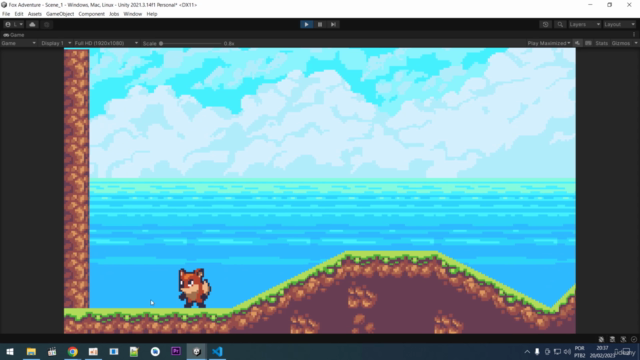Expand the Gizmos dropdown arrow
Image resolution: width=640 pixels, height=360 pixels.
(636, 43)
